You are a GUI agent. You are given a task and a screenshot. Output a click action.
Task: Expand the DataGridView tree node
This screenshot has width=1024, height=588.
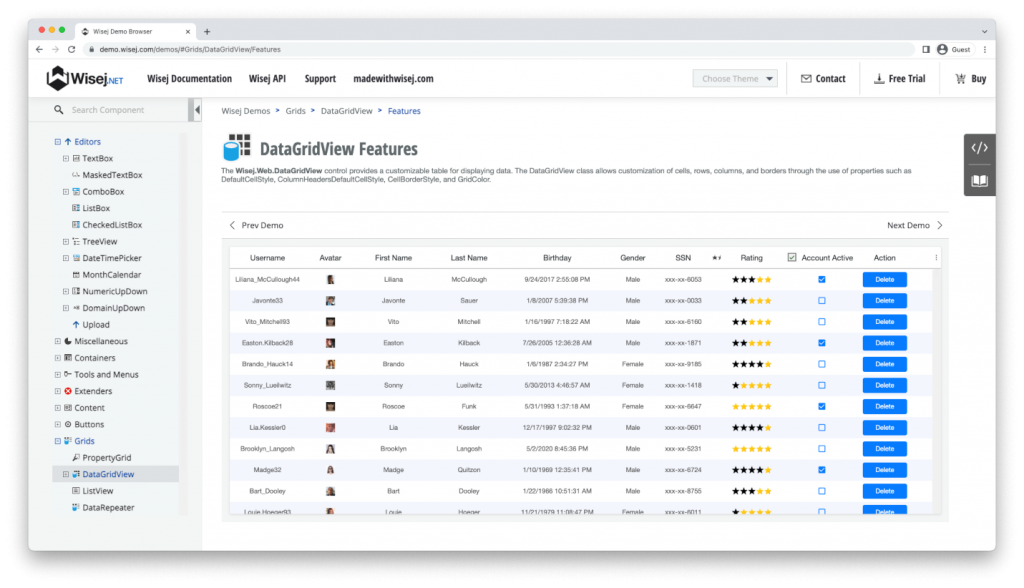pyautogui.click(x=65, y=474)
